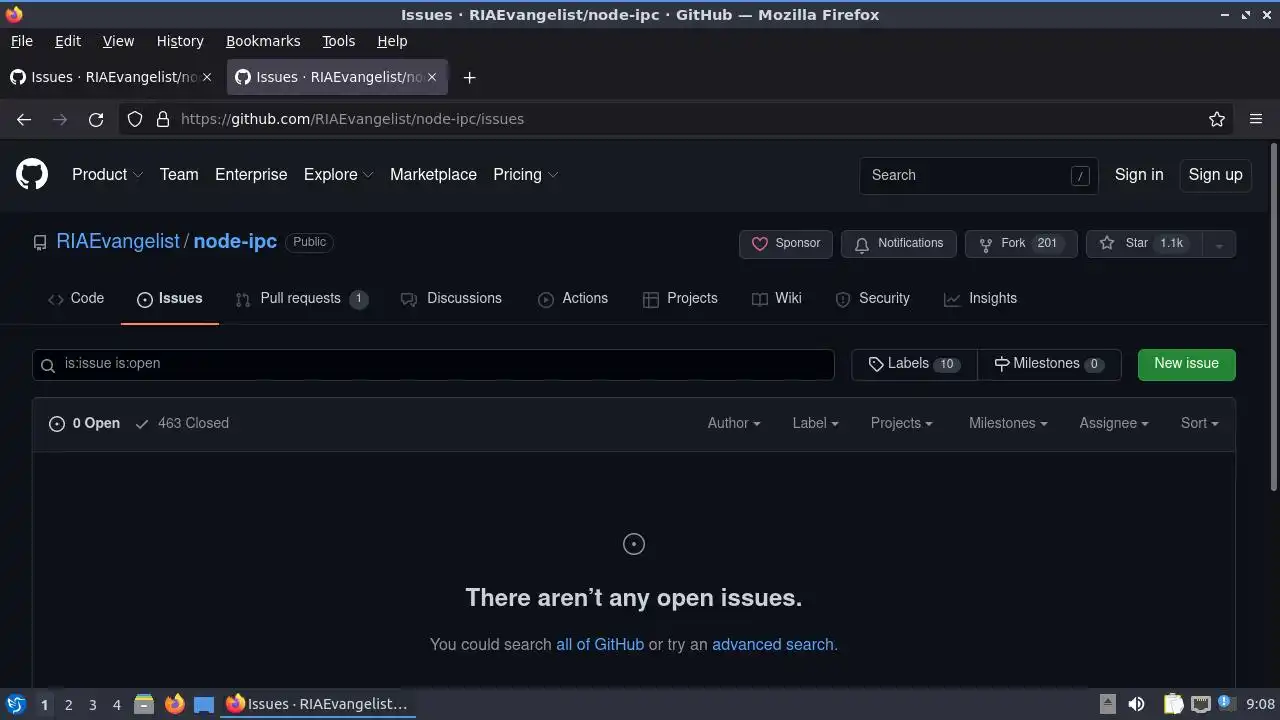Open the Actions tab
Image resolution: width=1280 pixels, height=720 pixels.
pyautogui.click(x=573, y=298)
